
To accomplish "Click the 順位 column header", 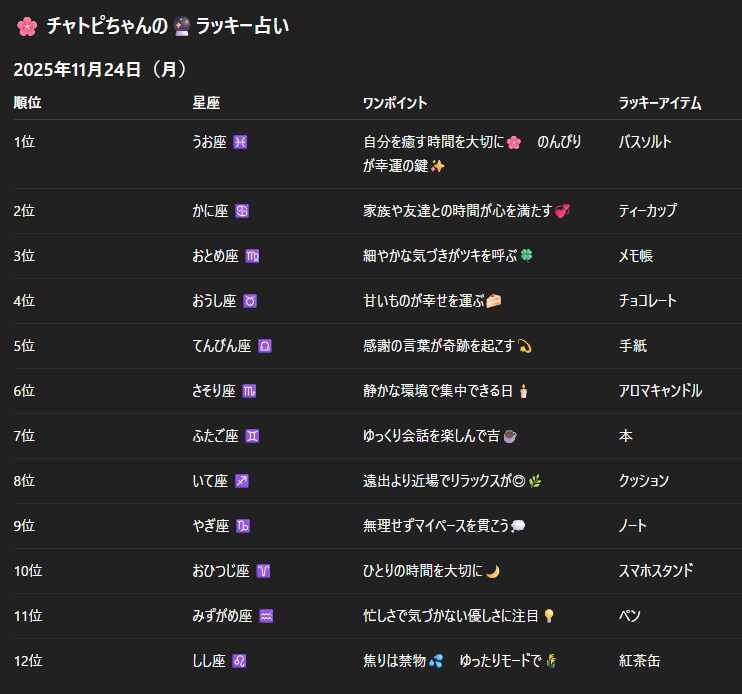I will [x=27, y=103].
